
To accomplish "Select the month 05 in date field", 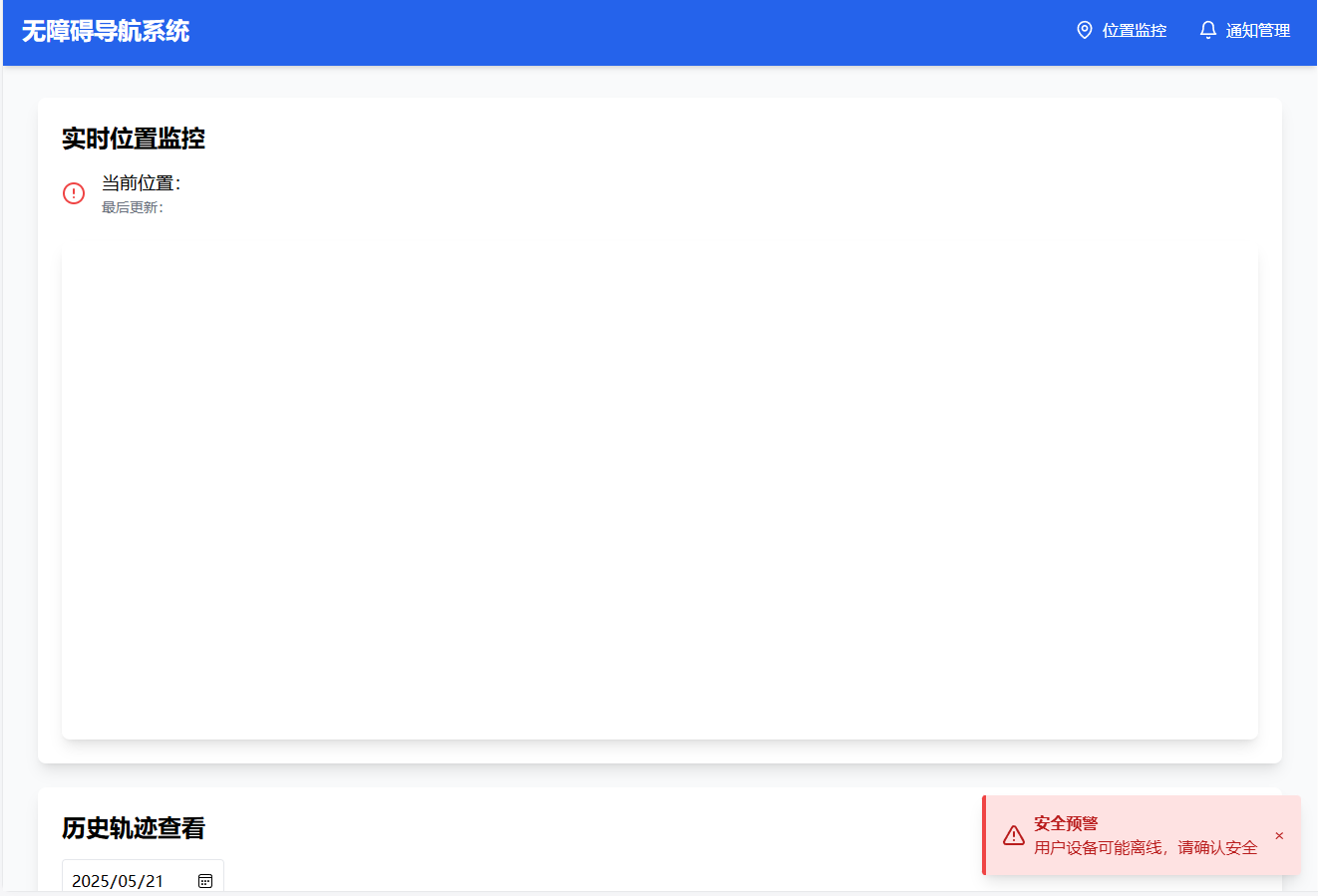I will 128,881.
